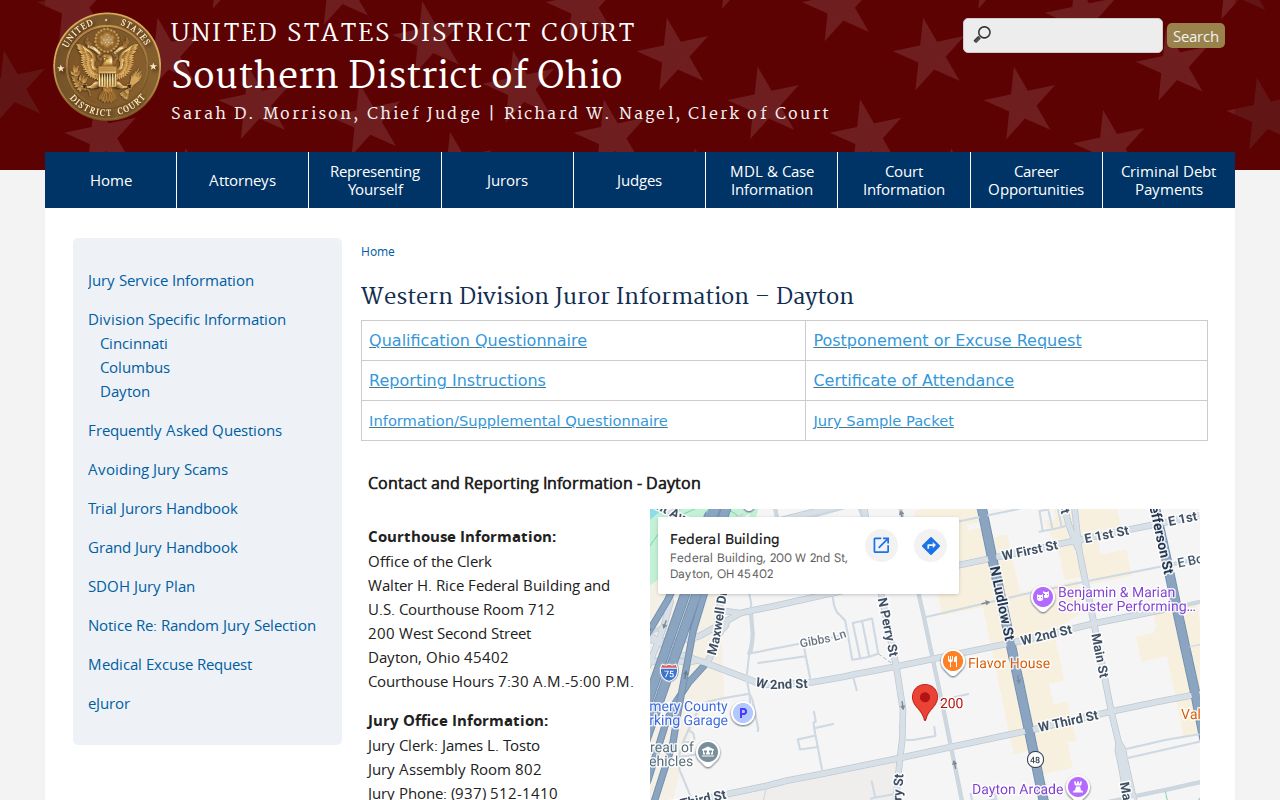Click the Home breadcrumb link
This screenshot has width=1280, height=800.
(x=378, y=252)
